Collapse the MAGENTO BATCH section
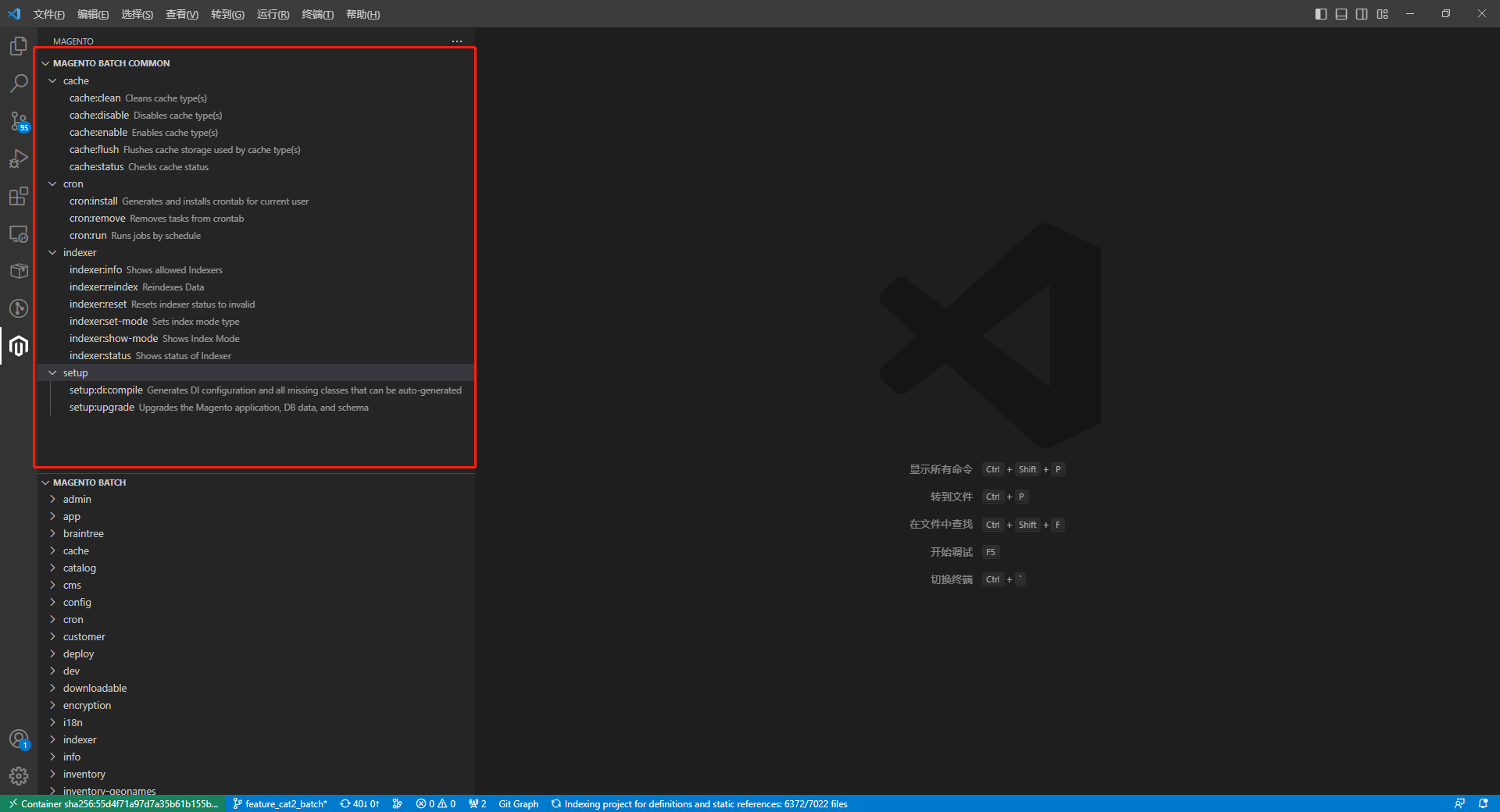Screen dimensions: 1500x812 coord(255,483)
